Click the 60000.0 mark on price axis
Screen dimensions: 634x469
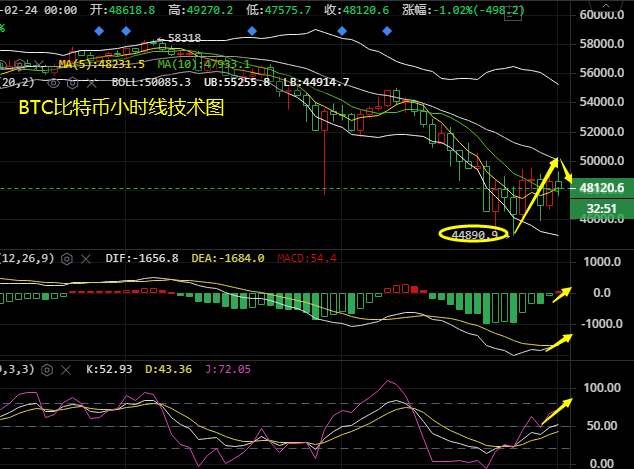(601, 15)
